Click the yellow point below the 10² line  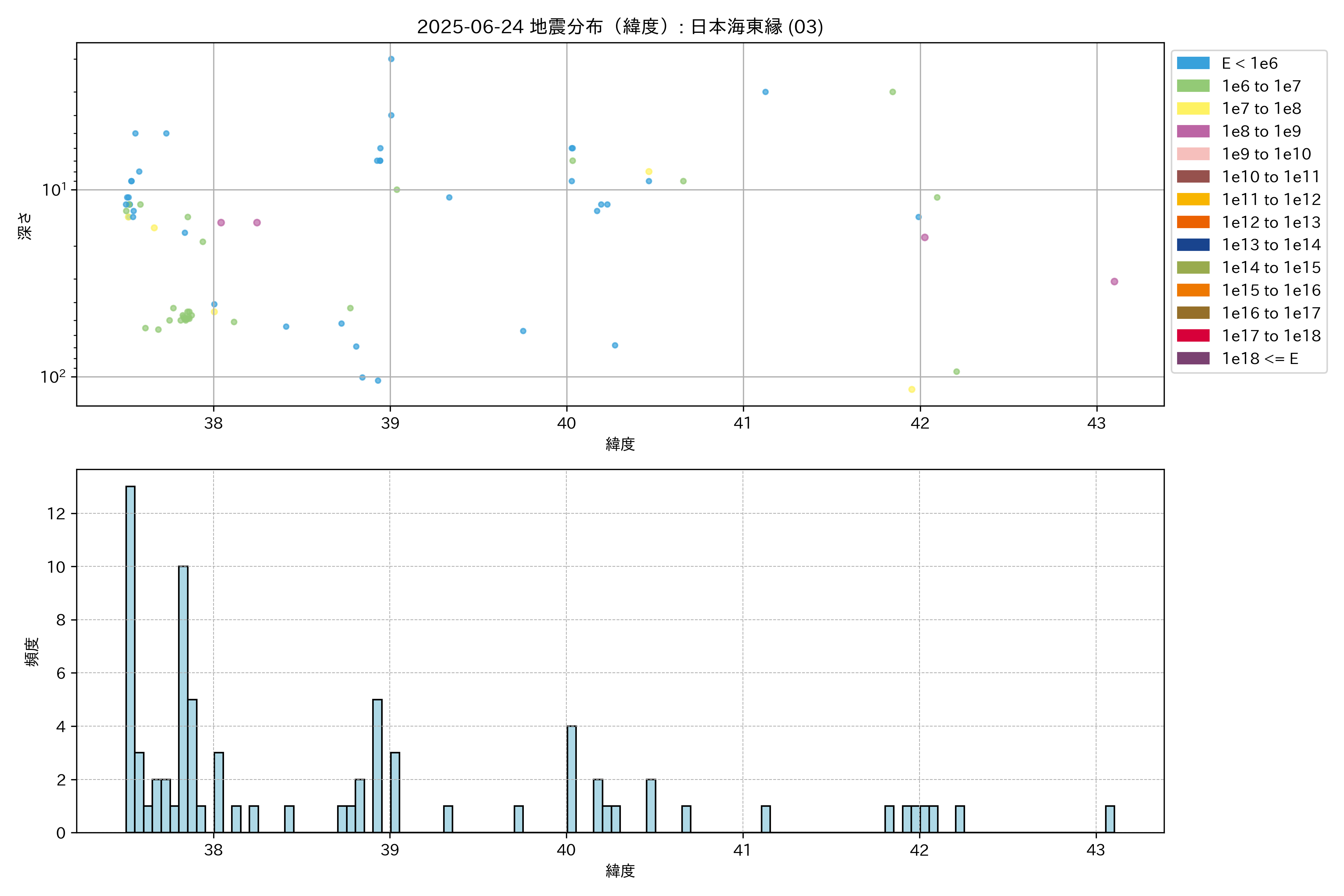[x=911, y=390]
